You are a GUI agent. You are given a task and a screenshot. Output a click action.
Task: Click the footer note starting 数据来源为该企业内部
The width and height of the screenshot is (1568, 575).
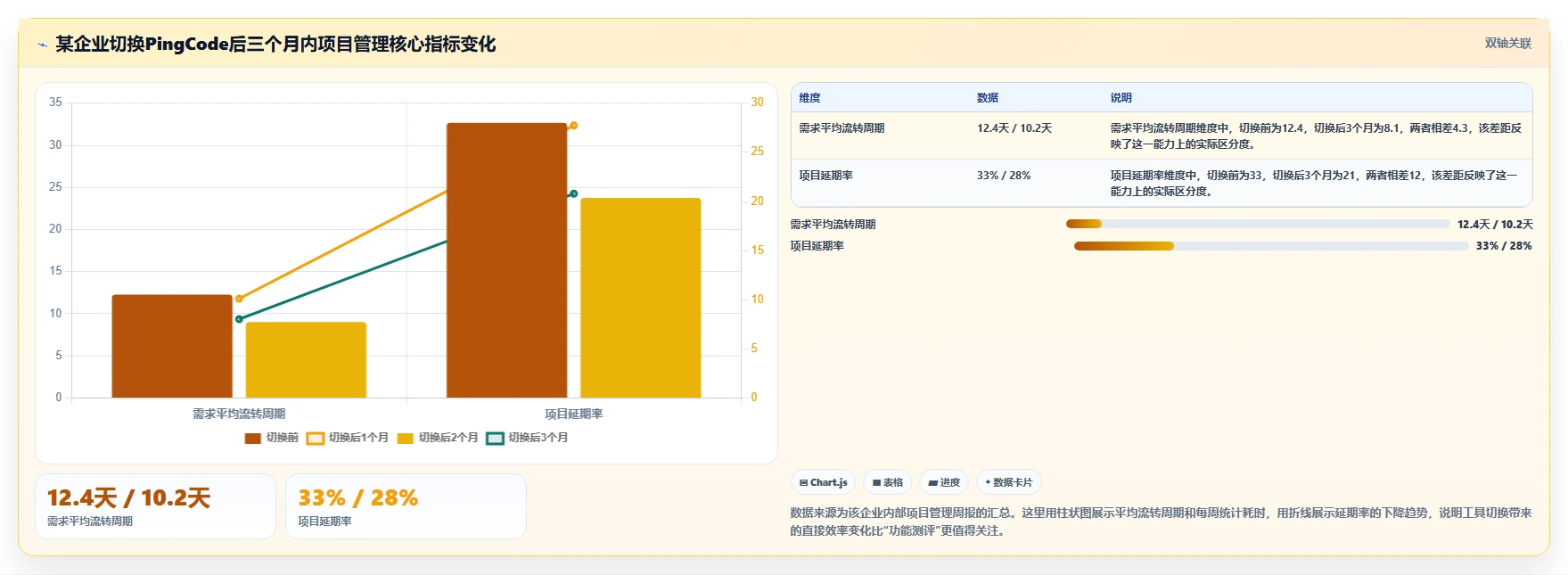pos(1161,522)
